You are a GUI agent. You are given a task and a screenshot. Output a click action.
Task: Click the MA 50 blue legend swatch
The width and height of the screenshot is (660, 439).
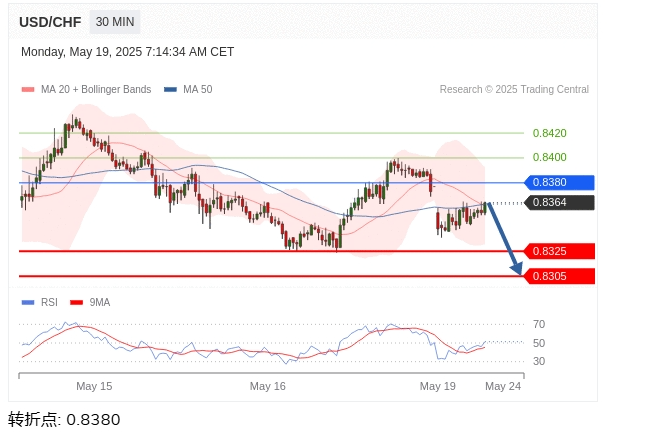pos(170,89)
